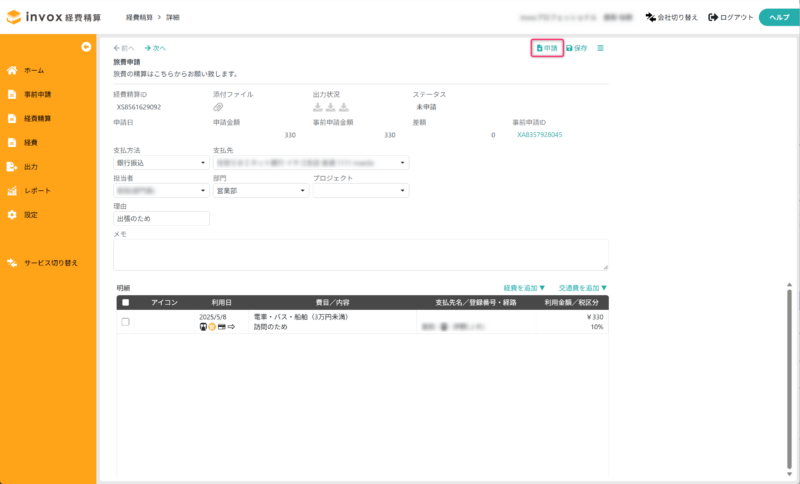Click the orange coin icon in the 2025/5/8 row
800x484 pixels.
pos(212,327)
